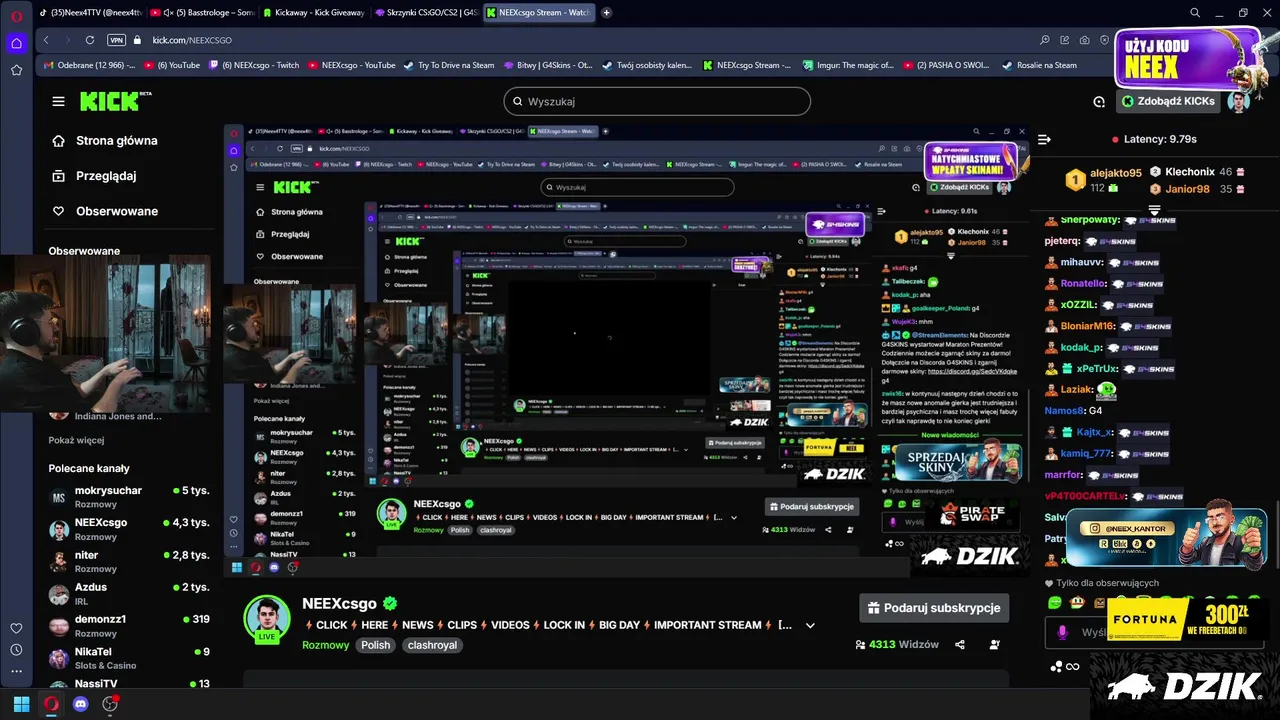Image resolution: width=1280 pixels, height=720 pixels.
Task: Click the snapshot camera icon in address bar
Action: (x=1085, y=40)
